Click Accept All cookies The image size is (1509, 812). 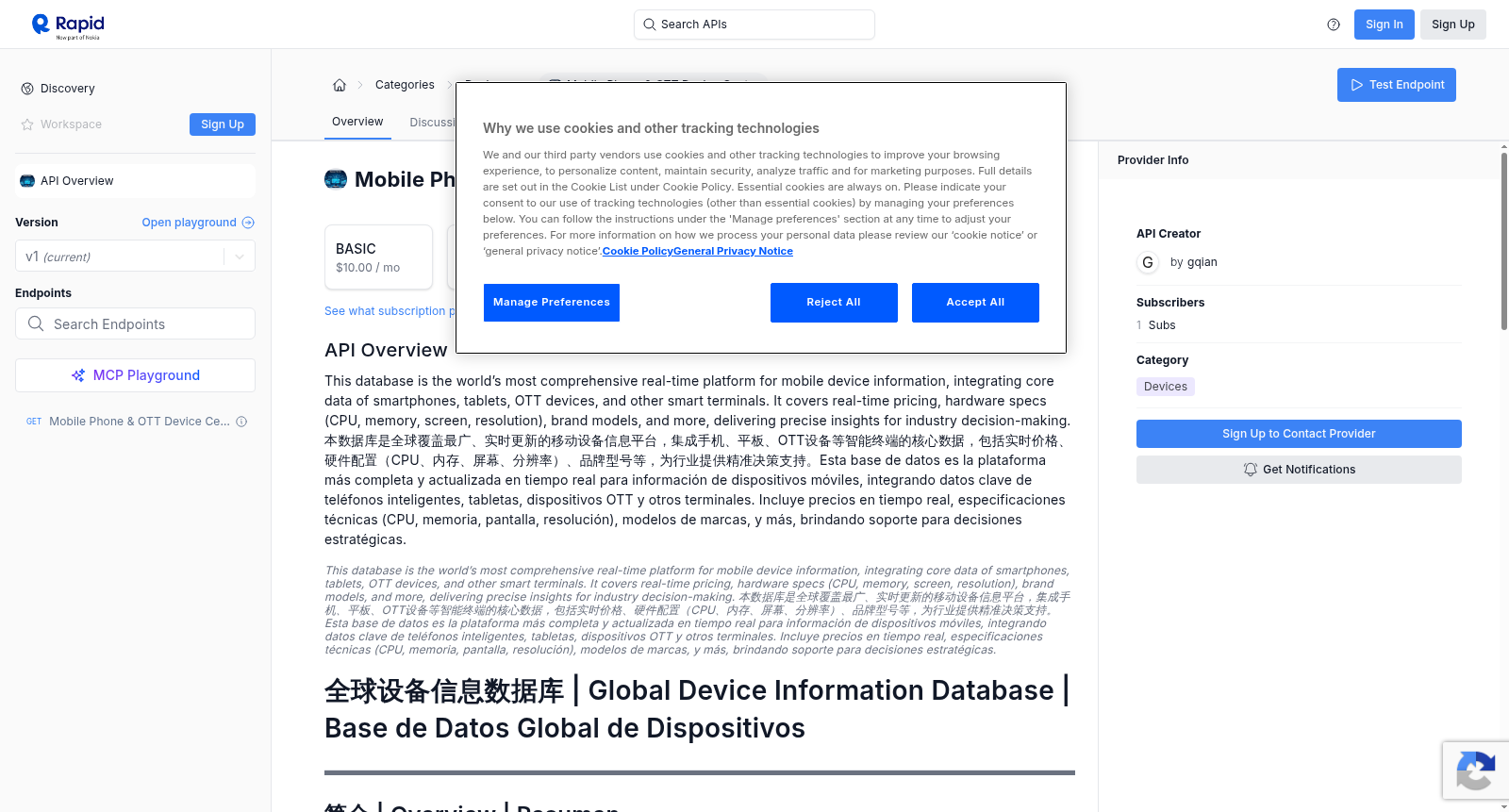[x=975, y=303]
